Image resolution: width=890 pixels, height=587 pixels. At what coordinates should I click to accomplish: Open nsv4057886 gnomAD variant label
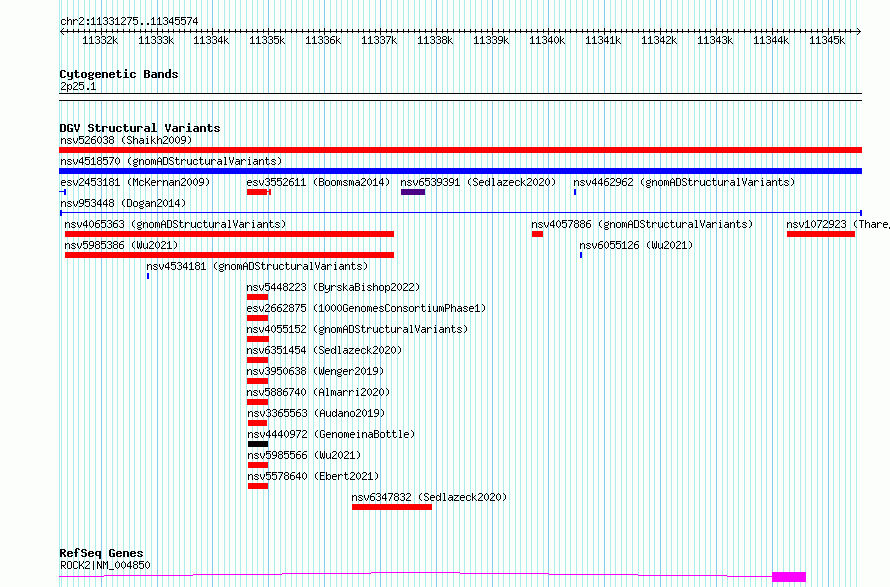pyautogui.click(x=642, y=224)
